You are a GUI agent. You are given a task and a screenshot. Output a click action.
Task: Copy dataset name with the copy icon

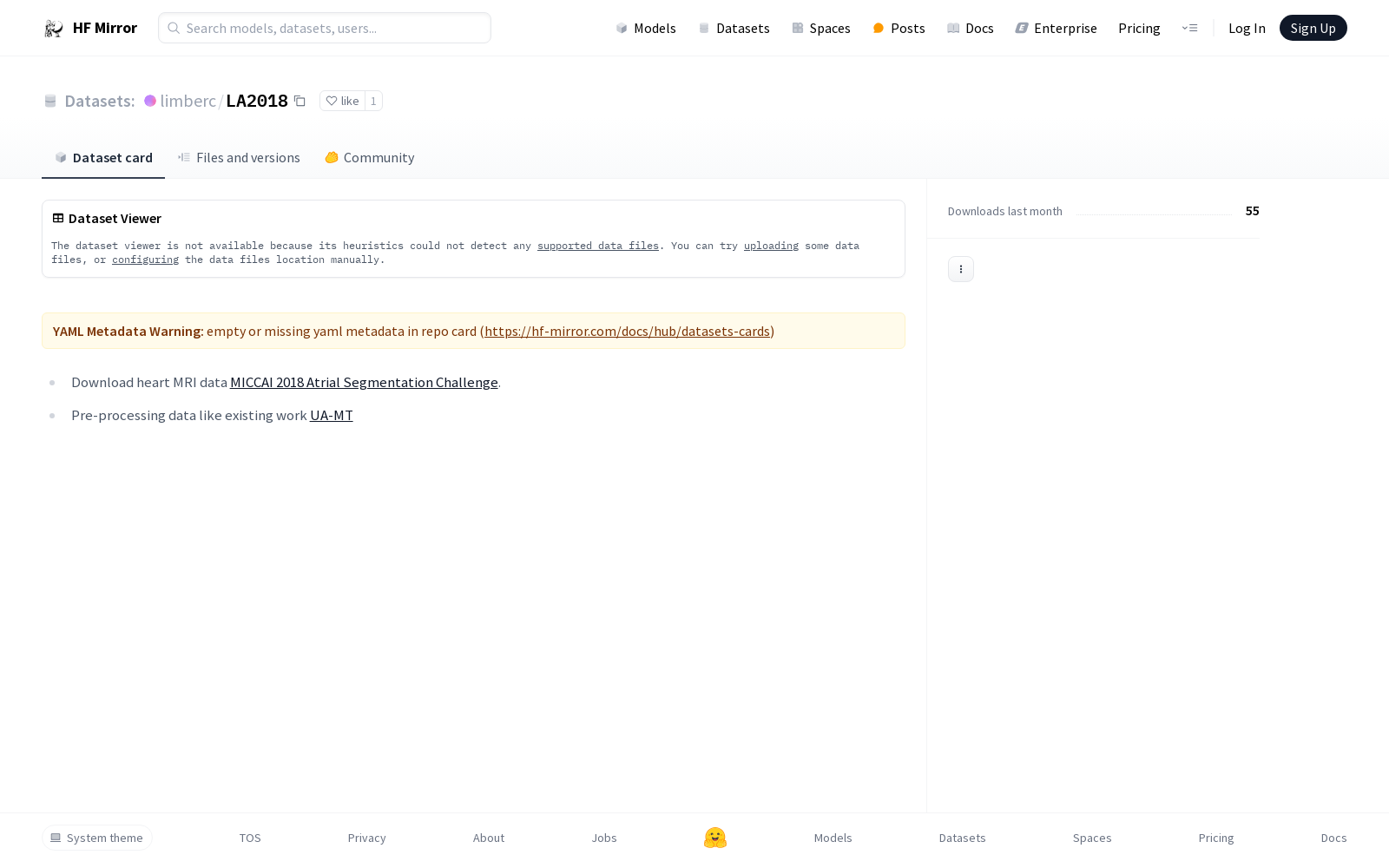[300, 101]
